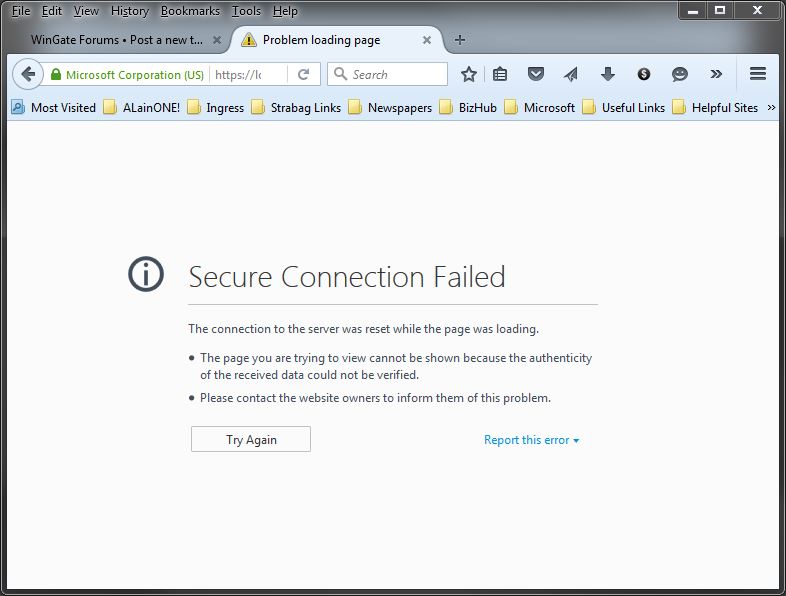Open the Bookmarks menu
This screenshot has width=786, height=596.
point(190,11)
